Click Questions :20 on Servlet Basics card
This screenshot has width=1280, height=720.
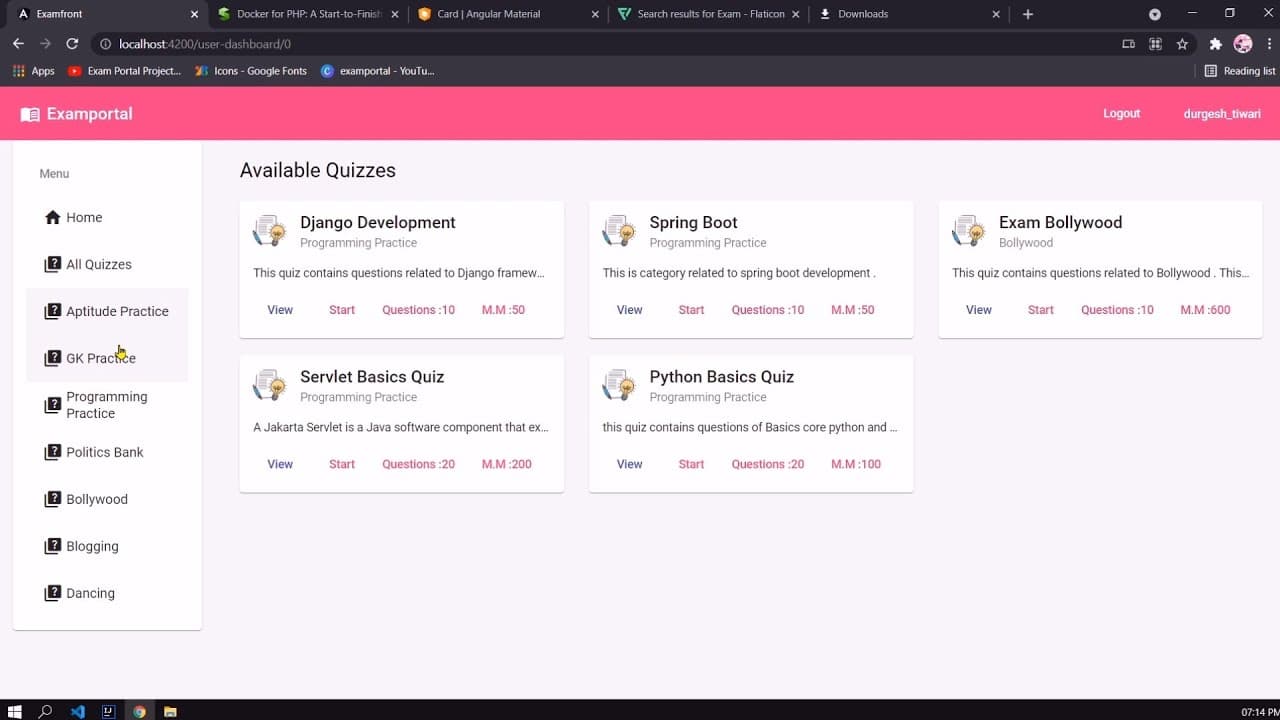pos(418,464)
